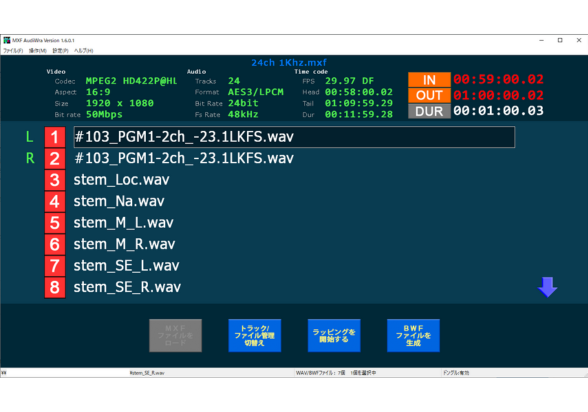
Task: Select the stem_Na.wav track entry
Action: tap(119, 201)
